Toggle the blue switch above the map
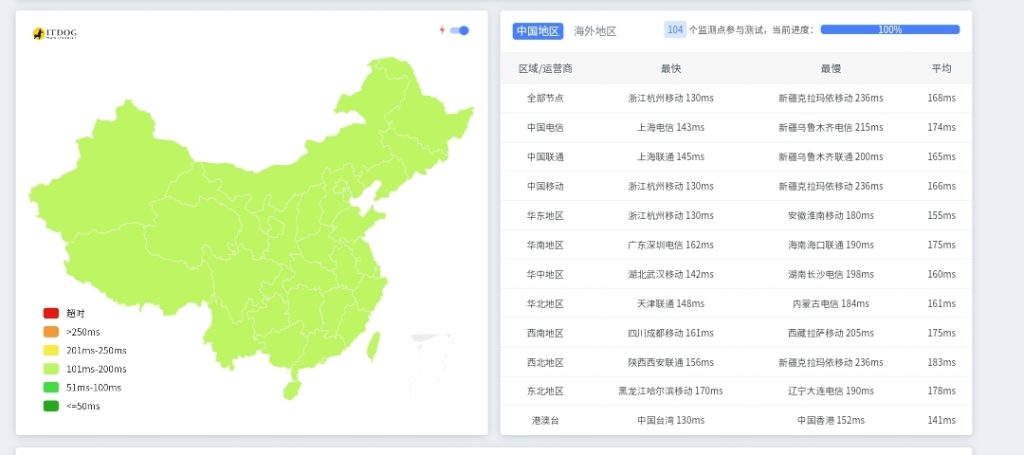 click(x=460, y=30)
